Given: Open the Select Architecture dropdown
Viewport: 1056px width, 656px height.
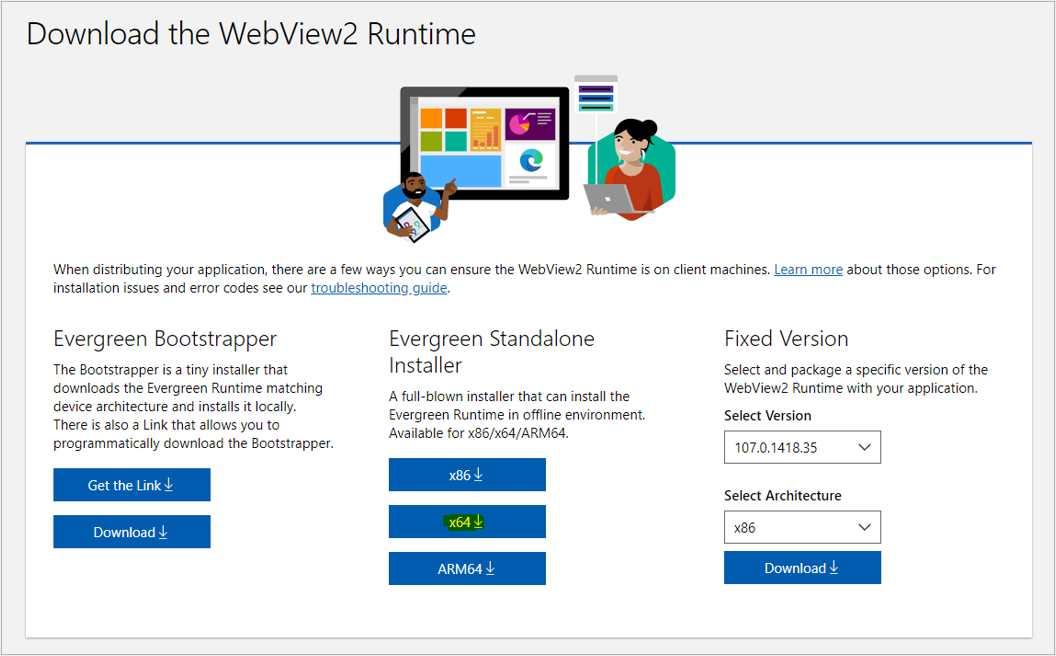Looking at the screenshot, I should pos(864,527).
